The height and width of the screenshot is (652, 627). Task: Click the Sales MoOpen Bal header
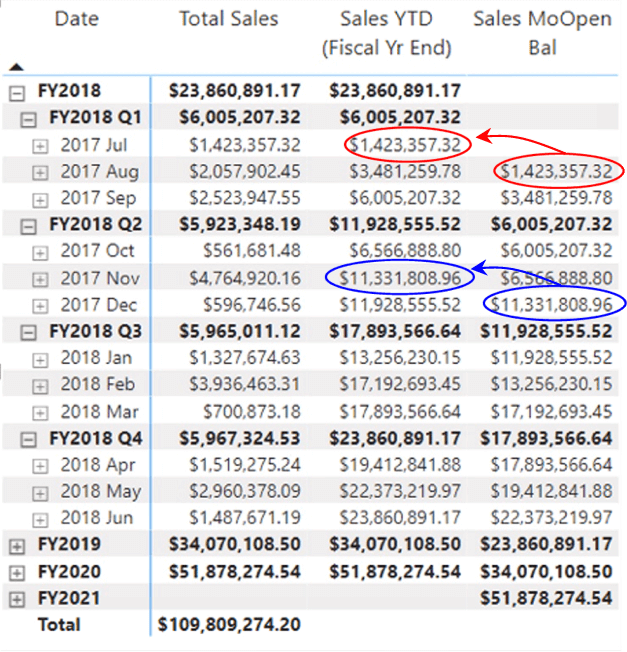click(x=542, y=33)
